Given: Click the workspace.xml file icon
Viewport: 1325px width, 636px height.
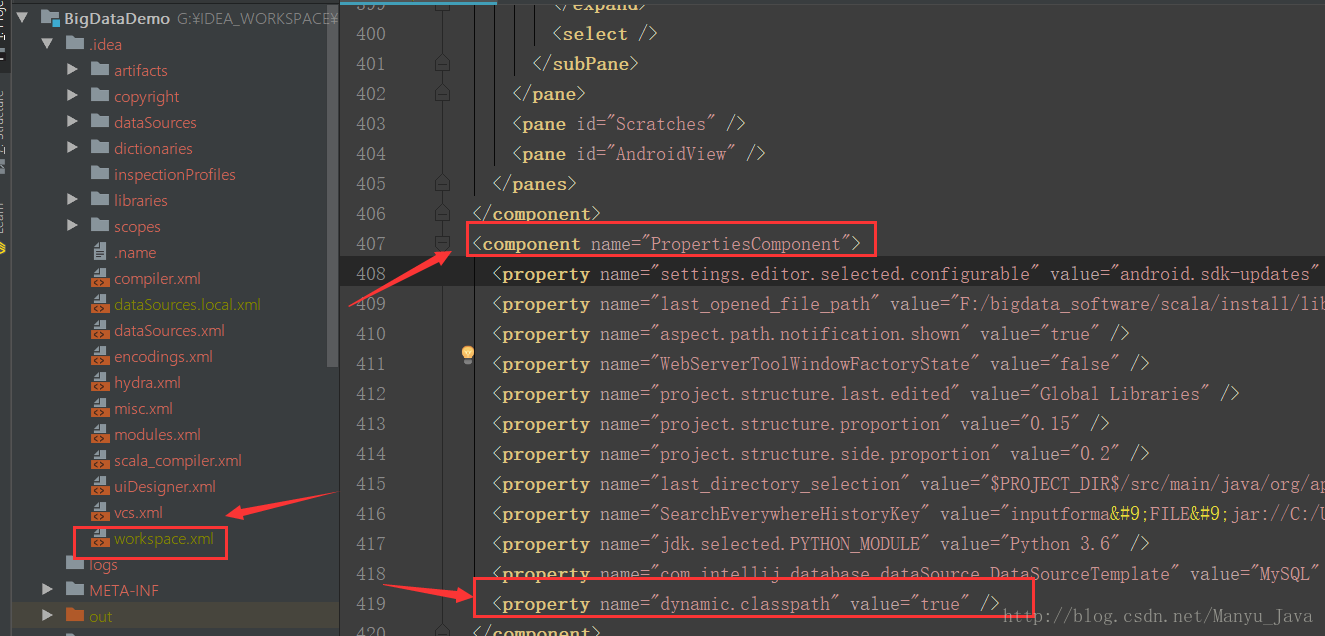Looking at the screenshot, I should [x=100, y=539].
